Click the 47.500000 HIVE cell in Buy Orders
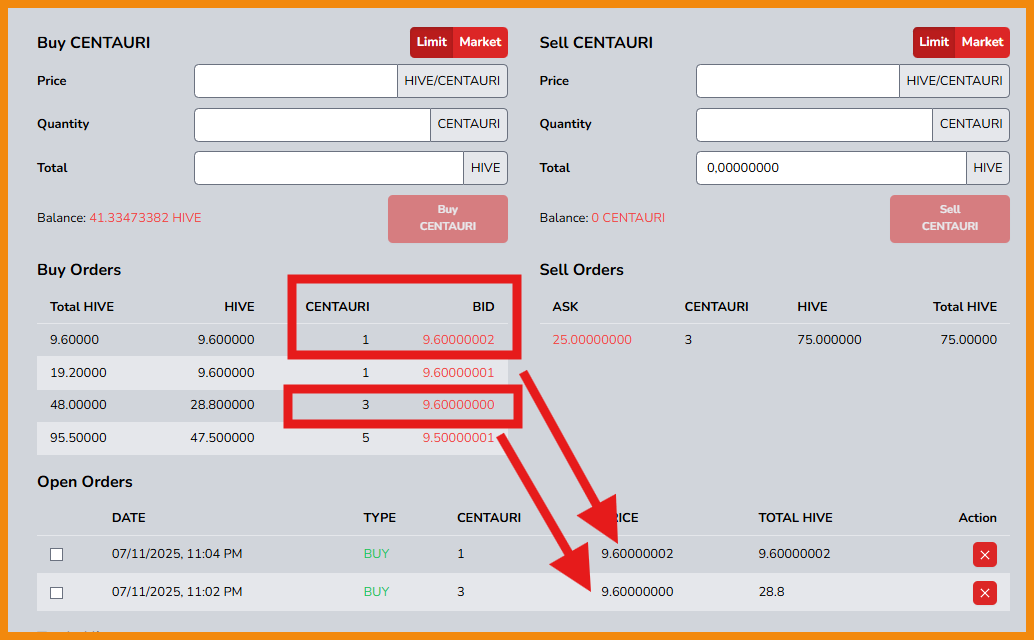This screenshot has width=1034, height=640. [222, 438]
